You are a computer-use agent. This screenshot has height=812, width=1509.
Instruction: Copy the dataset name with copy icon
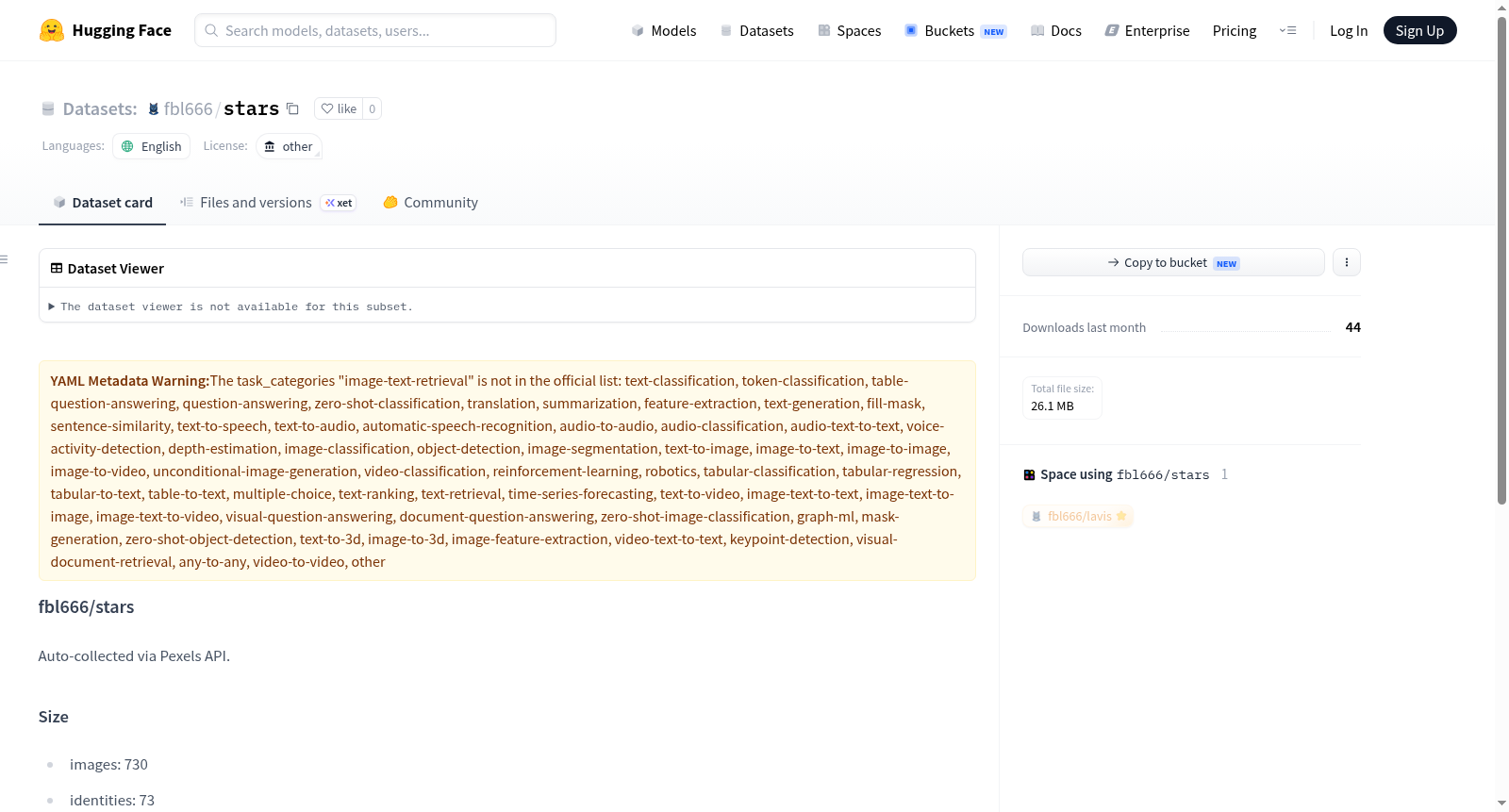(x=293, y=108)
